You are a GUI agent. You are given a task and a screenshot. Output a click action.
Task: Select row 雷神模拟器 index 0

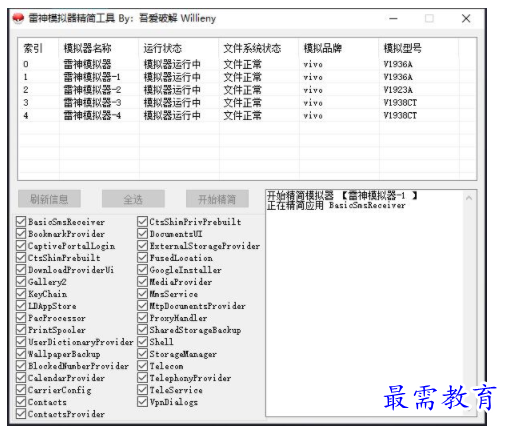[247, 64]
